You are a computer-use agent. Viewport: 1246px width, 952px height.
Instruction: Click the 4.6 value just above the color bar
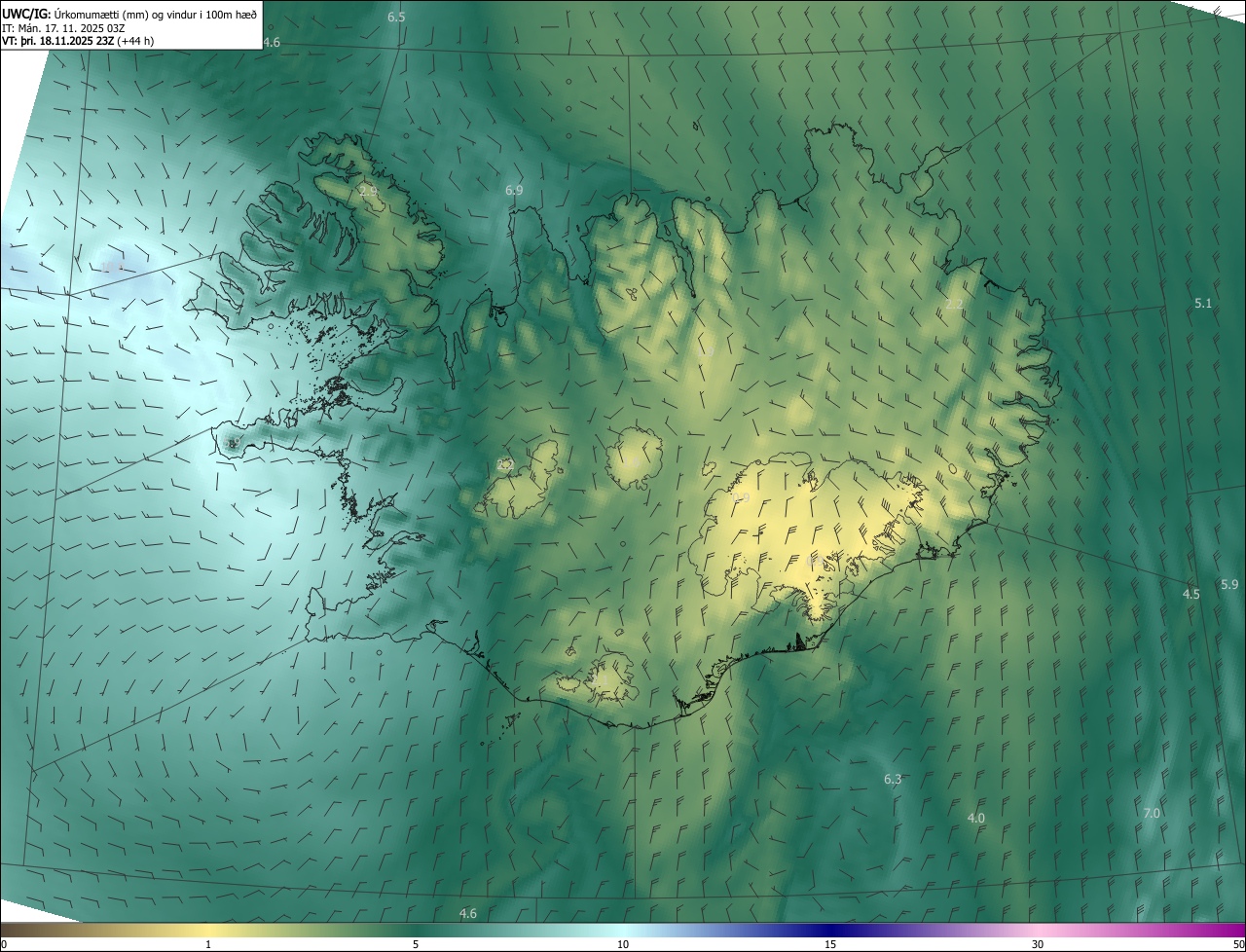click(x=468, y=913)
